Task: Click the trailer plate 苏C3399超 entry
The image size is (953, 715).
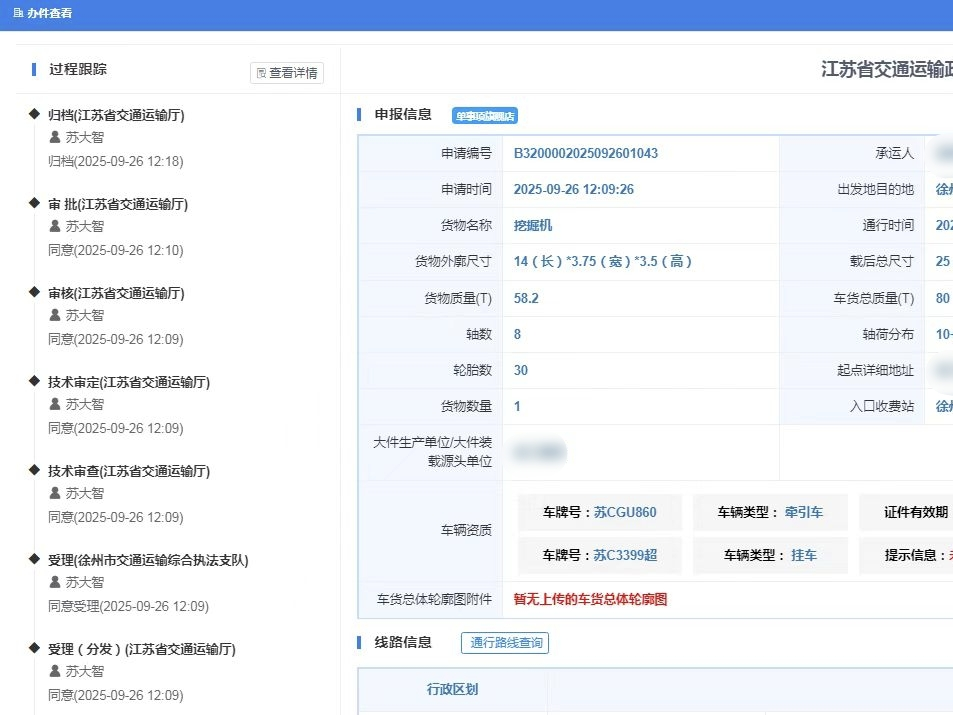Action: pos(600,555)
